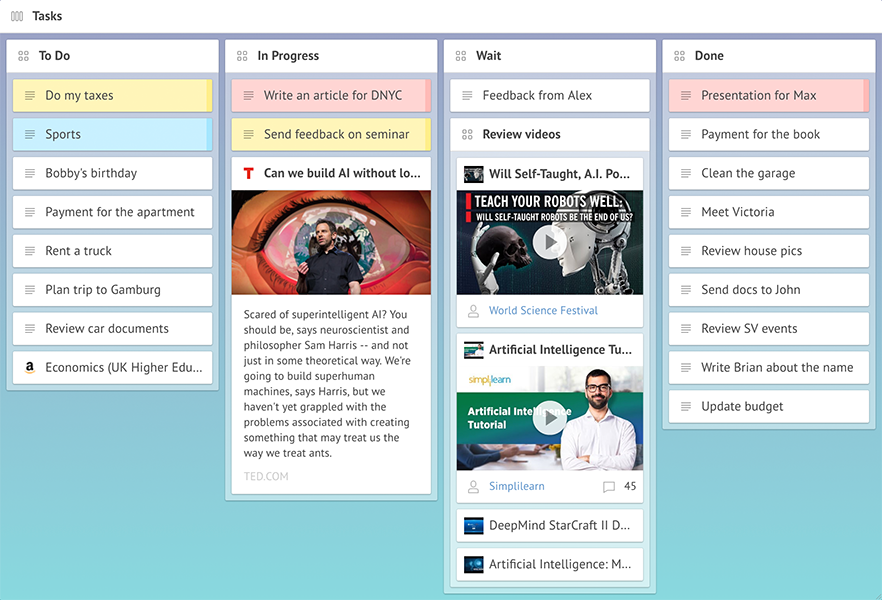Click the note icon beside Bobby's birthday
This screenshot has height=600, width=882.
[x=30, y=173]
